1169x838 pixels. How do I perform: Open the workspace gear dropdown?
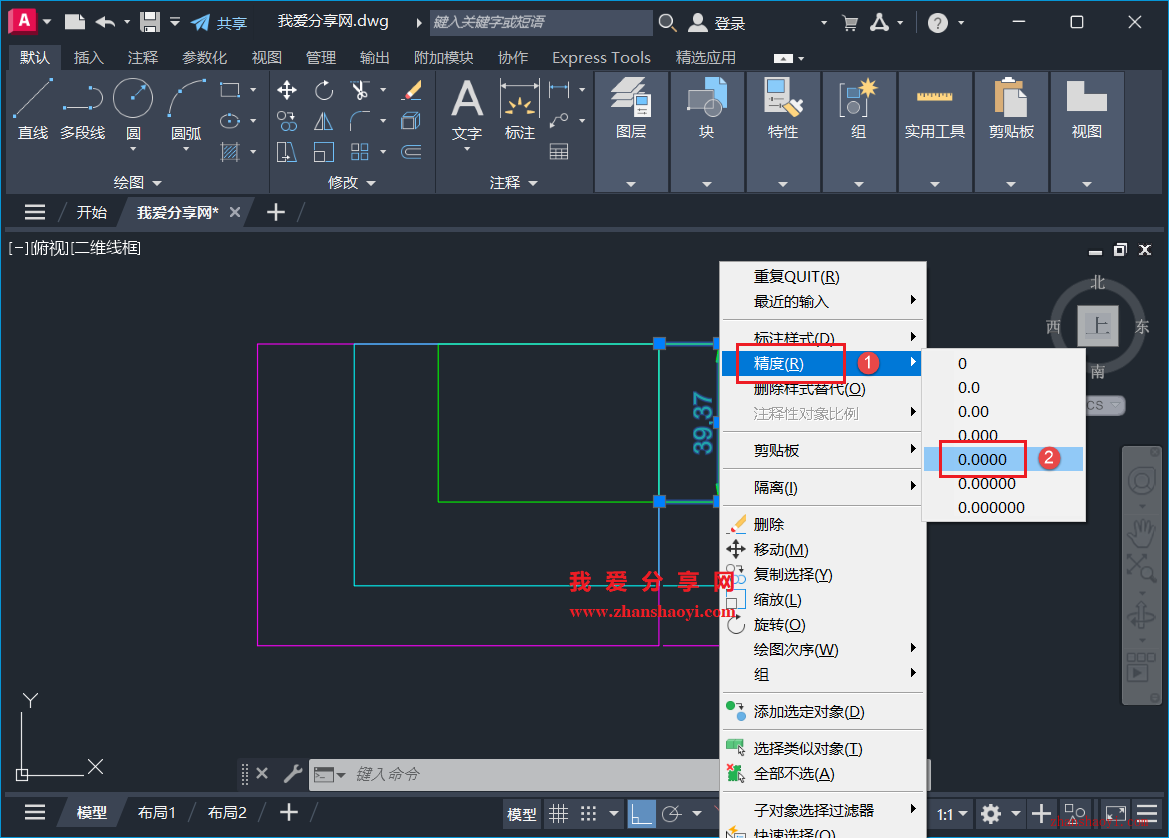pyautogui.click(x=1015, y=813)
